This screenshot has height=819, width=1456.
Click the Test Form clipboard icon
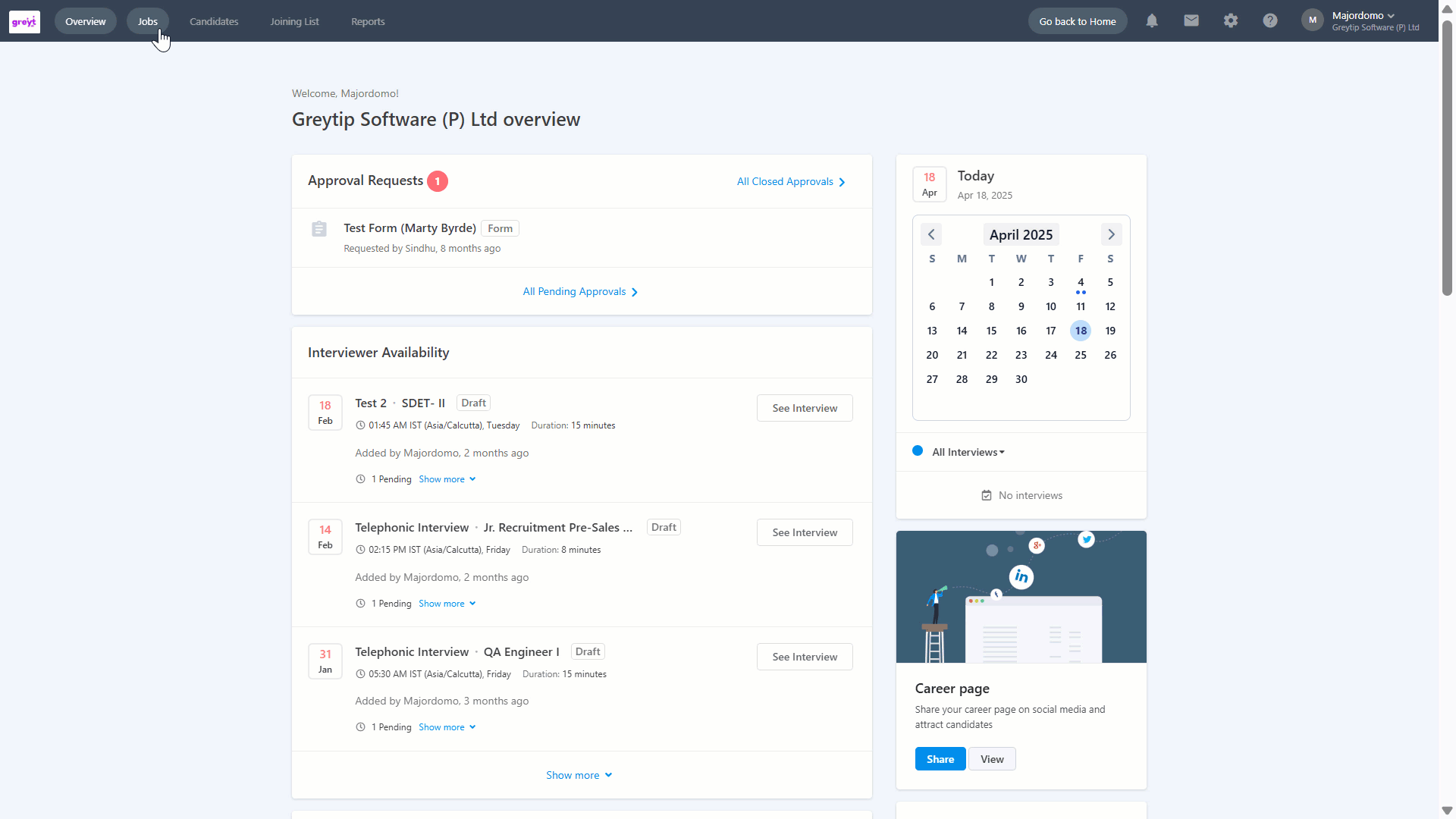coord(319,229)
